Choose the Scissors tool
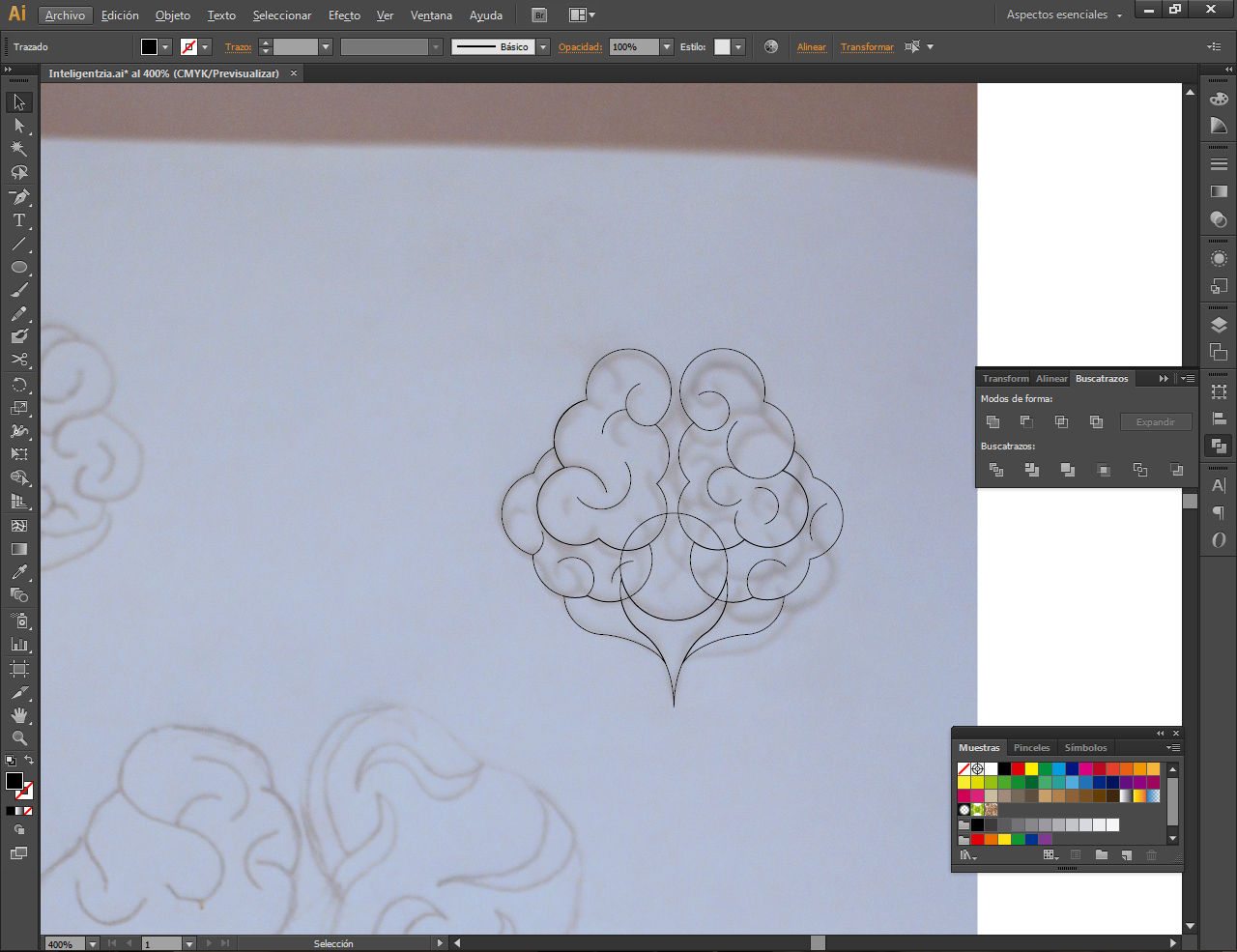This screenshot has height=952, width=1237. click(19, 360)
